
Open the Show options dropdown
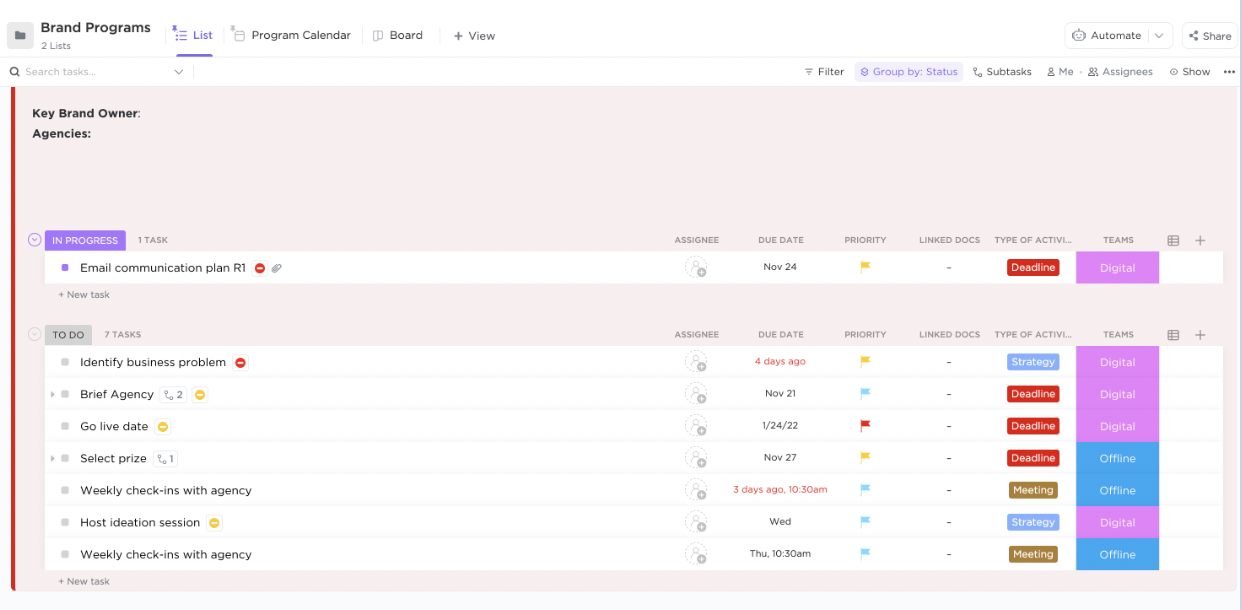tap(1190, 72)
